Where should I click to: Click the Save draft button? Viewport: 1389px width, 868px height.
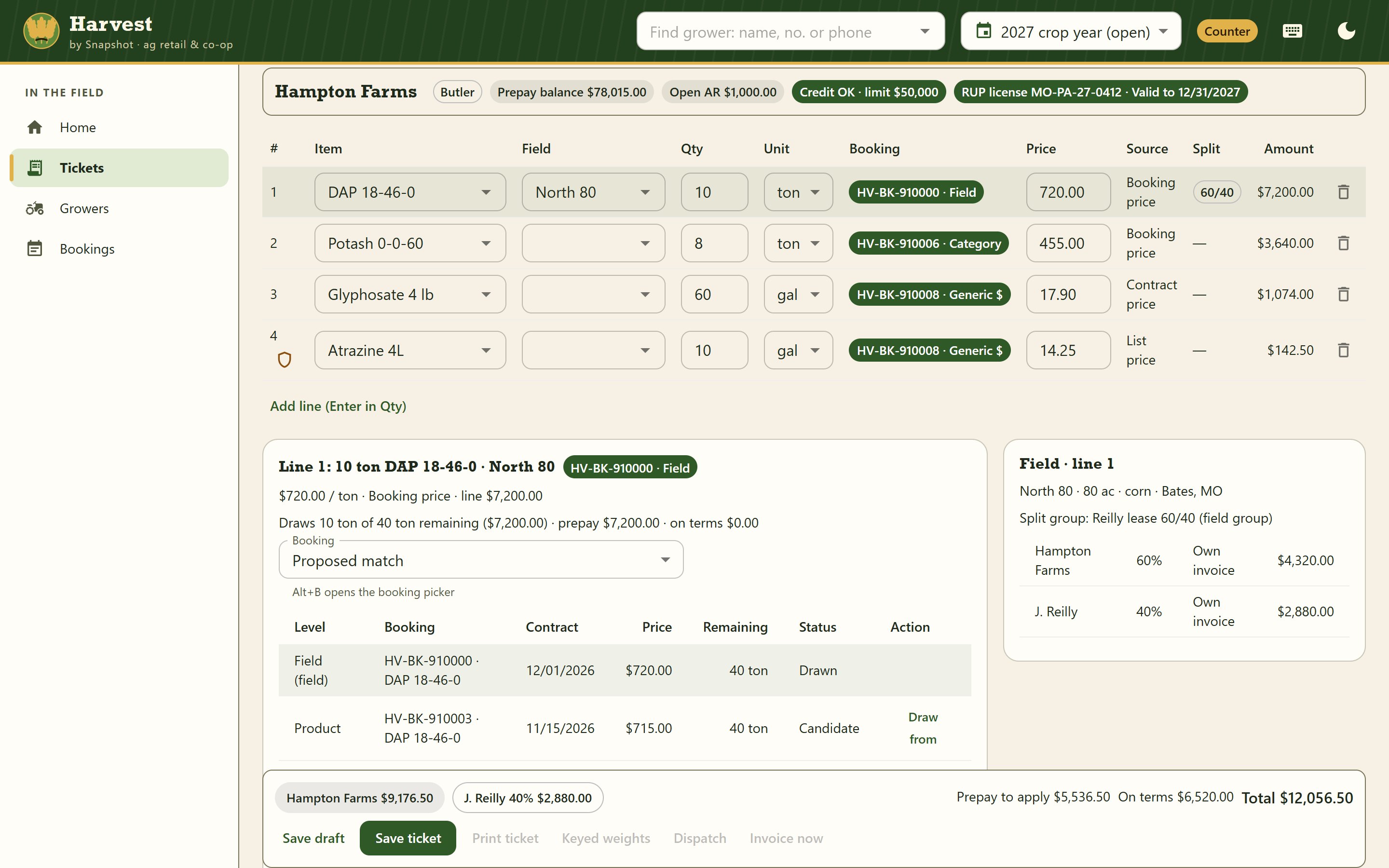pyautogui.click(x=313, y=838)
